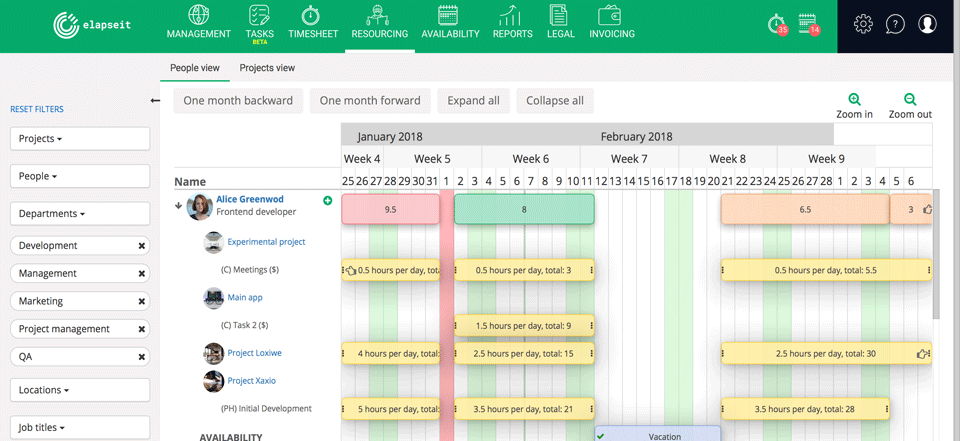Click the Project Loxiwe thumbnail
This screenshot has height=441, width=960.
point(213,353)
